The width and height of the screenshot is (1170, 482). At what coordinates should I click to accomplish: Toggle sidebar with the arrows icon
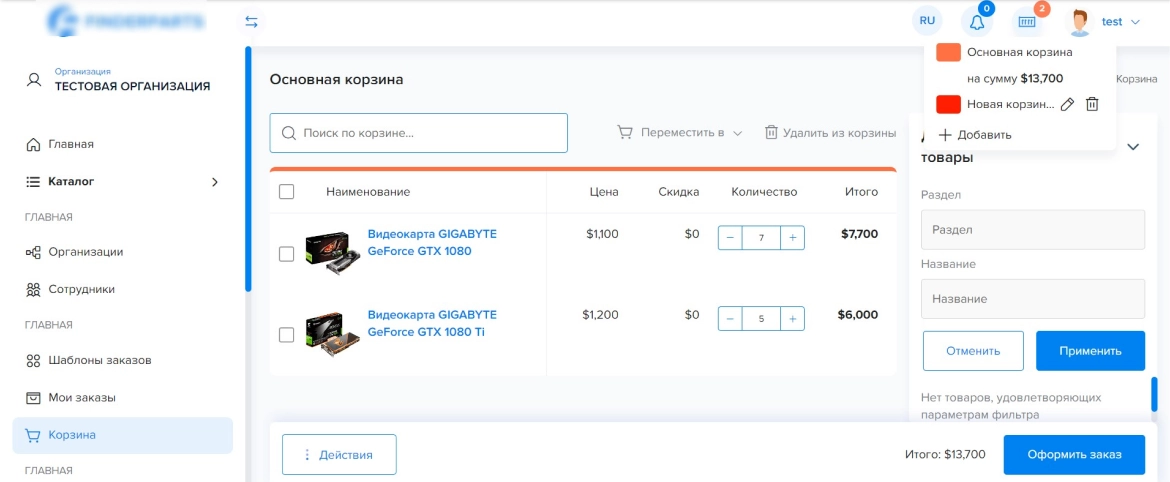(x=251, y=22)
